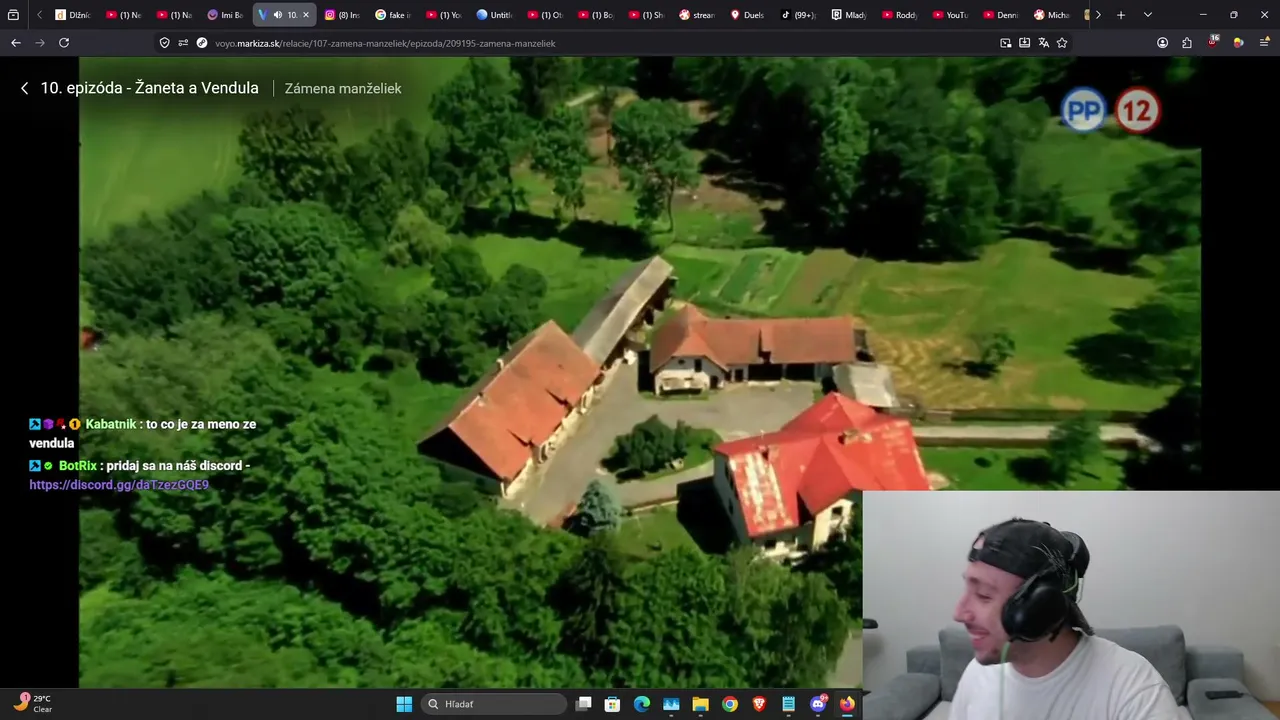Viewport: 1280px width, 720px height.
Task: Click the '10. epizóda - Žaneta a Vendula' title
Action: point(150,88)
